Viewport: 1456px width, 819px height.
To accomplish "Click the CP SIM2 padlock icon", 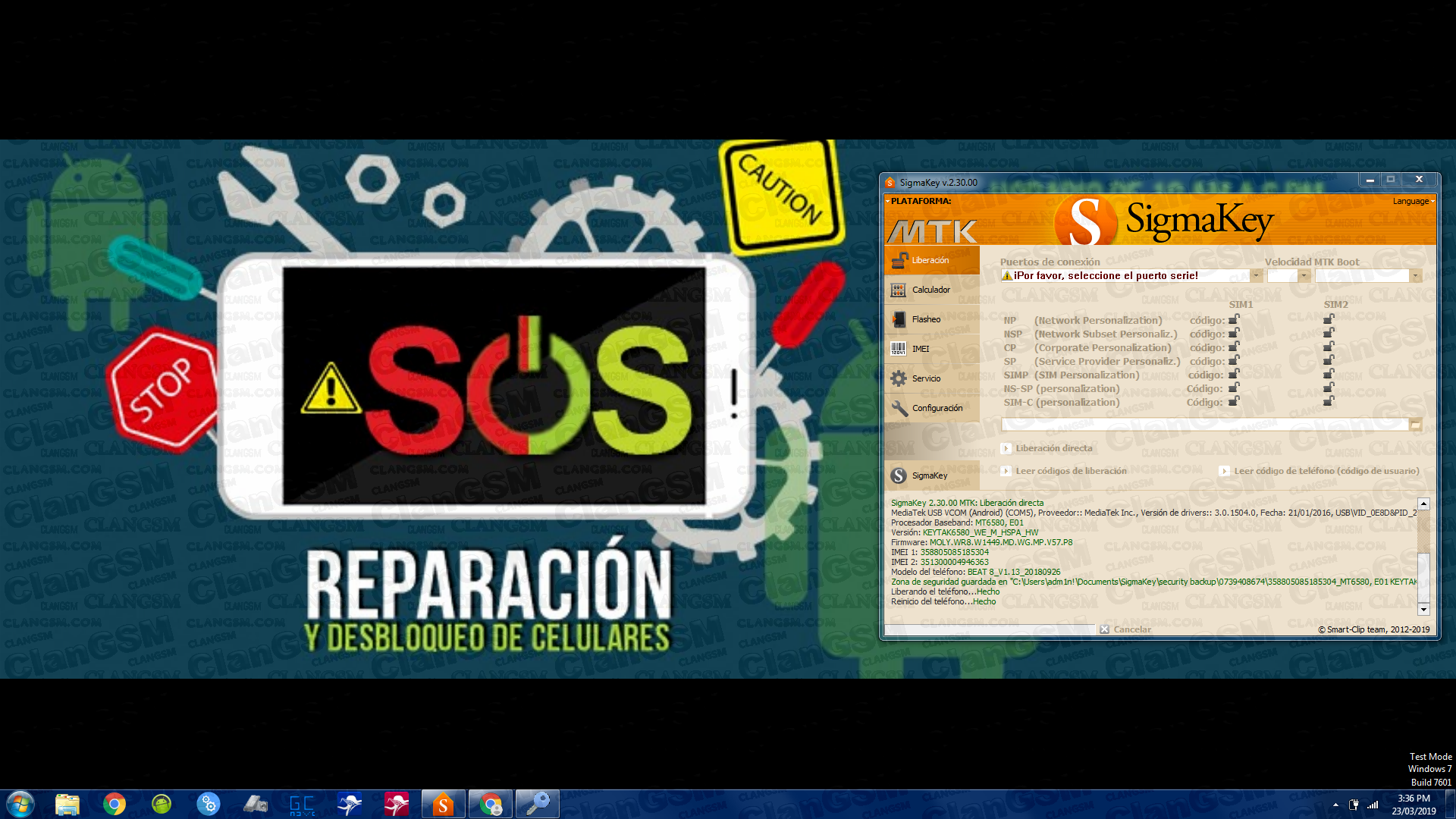I will pos(1329,347).
